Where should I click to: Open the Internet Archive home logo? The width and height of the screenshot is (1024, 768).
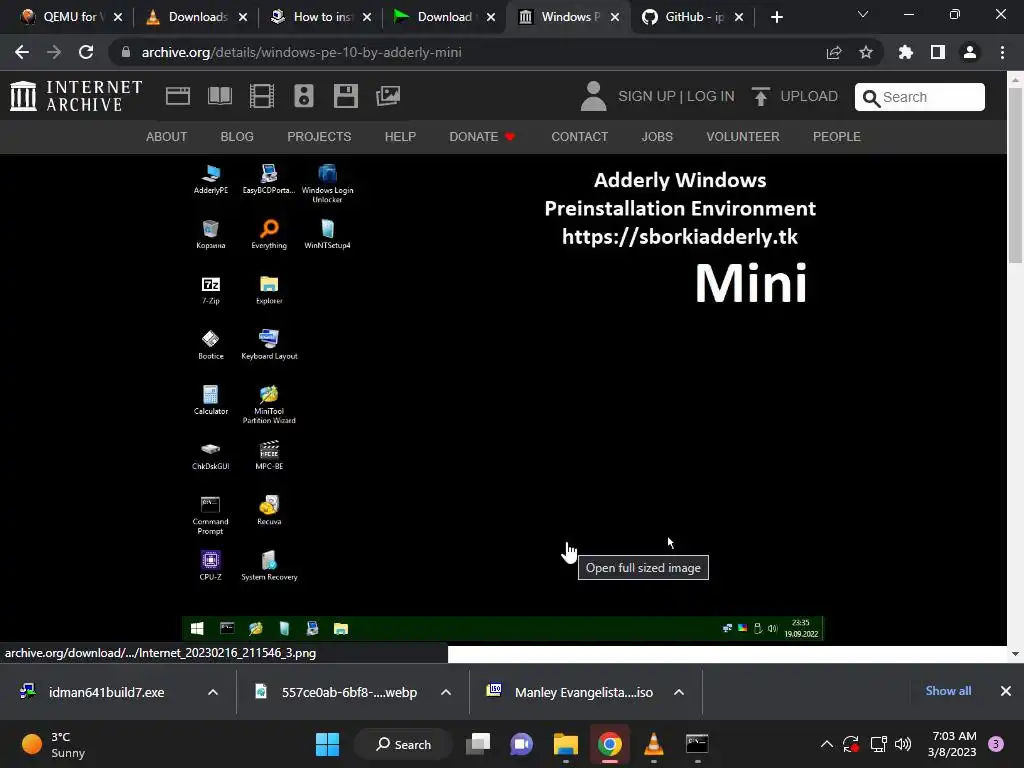76,96
